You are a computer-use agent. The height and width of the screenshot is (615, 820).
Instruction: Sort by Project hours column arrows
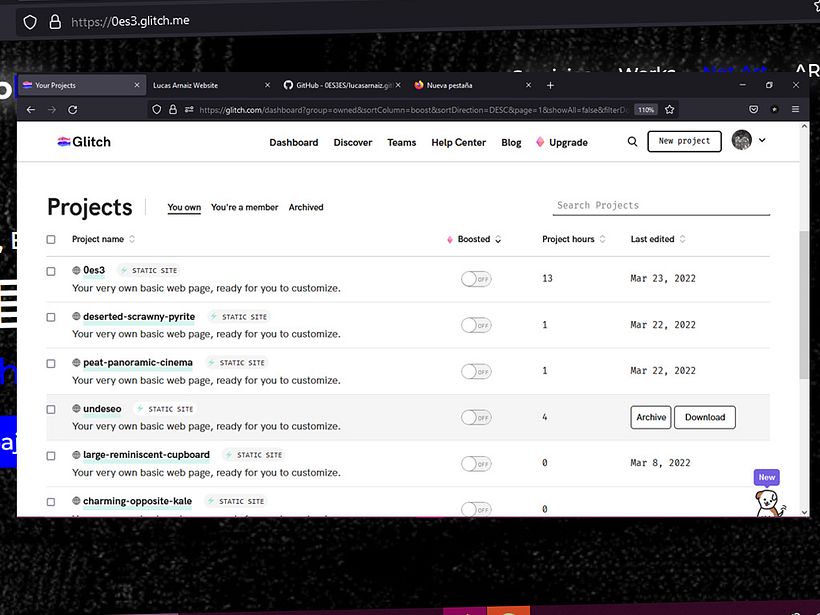(602, 239)
